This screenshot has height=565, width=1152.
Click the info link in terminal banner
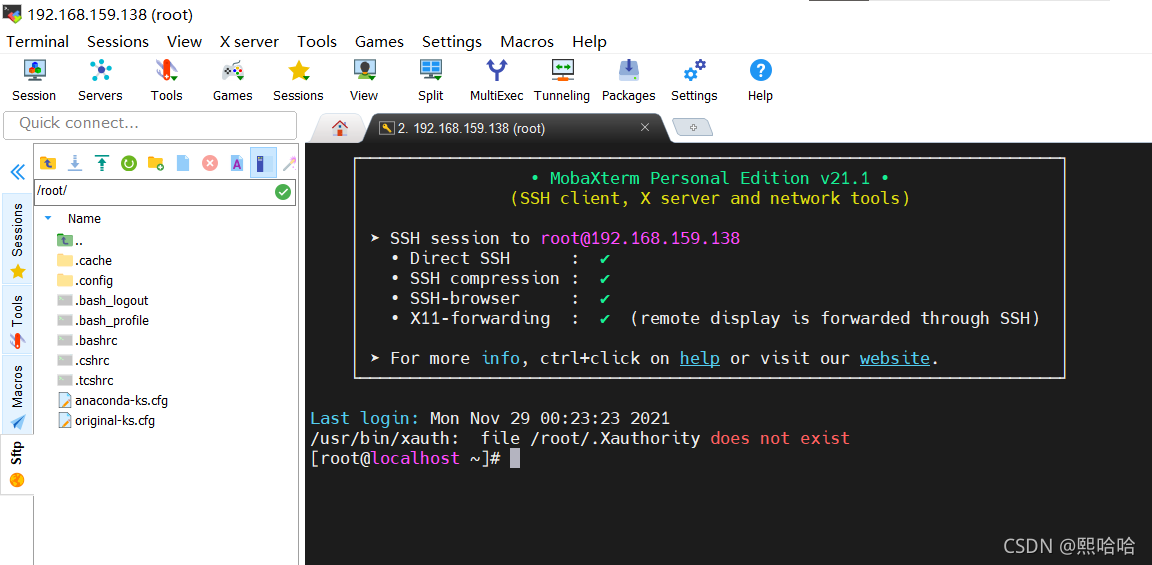501,359
